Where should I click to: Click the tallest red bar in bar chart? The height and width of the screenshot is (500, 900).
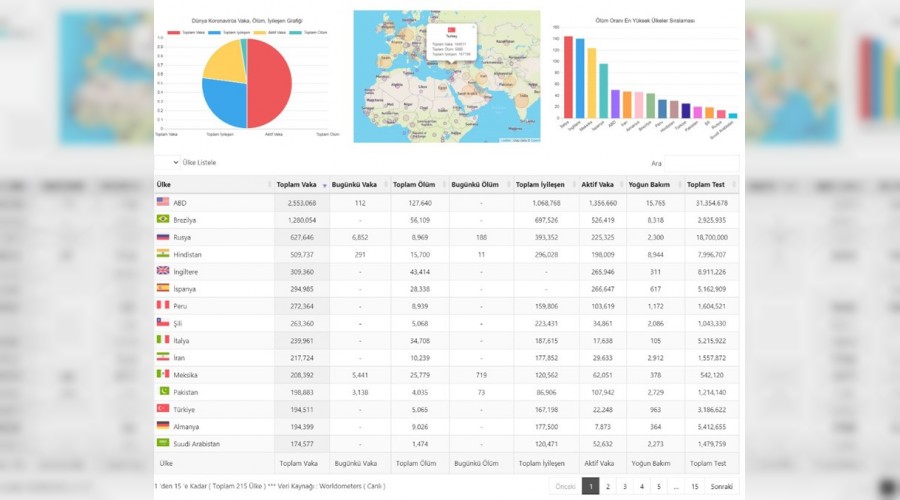(568, 77)
